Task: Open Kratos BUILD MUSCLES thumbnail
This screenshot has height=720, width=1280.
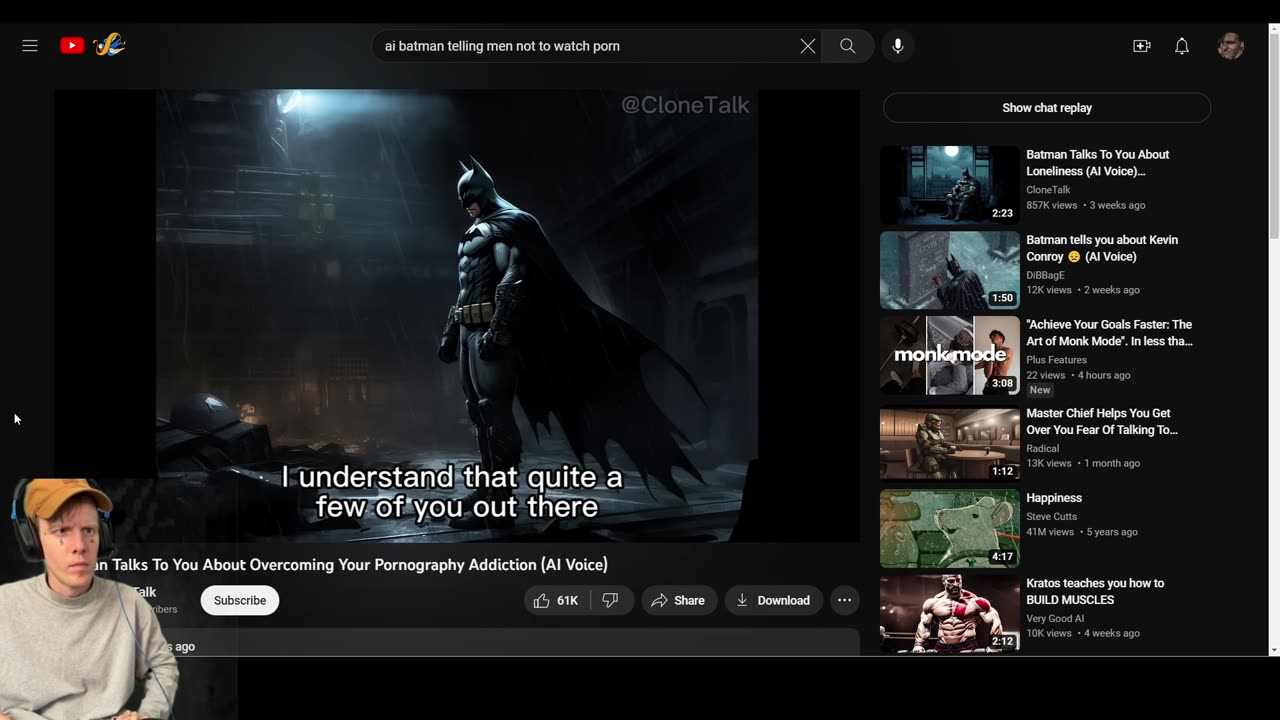Action: (950, 613)
